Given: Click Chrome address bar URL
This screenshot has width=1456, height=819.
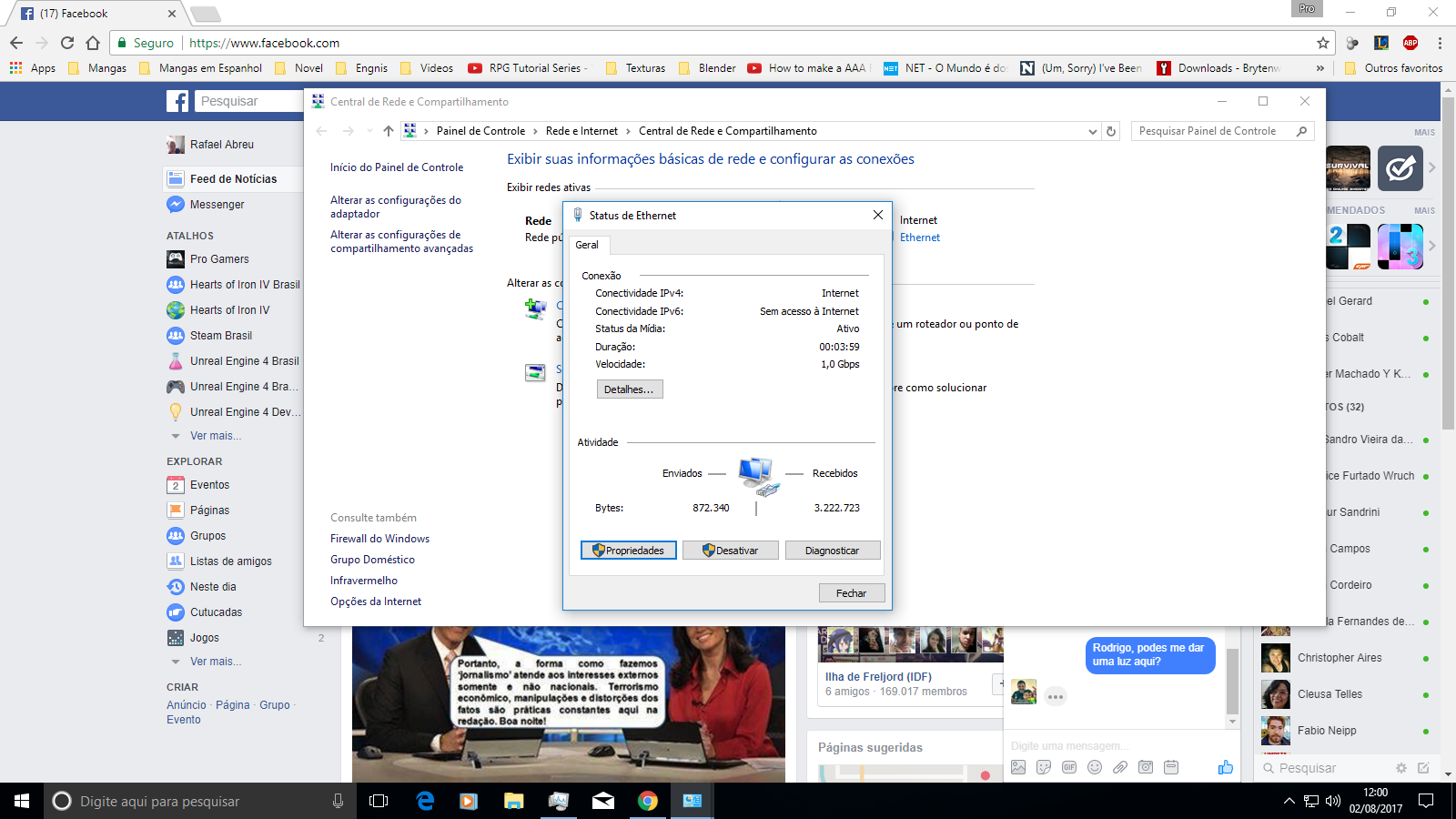Looking at the screenshot, I should [x=264, y=43].
